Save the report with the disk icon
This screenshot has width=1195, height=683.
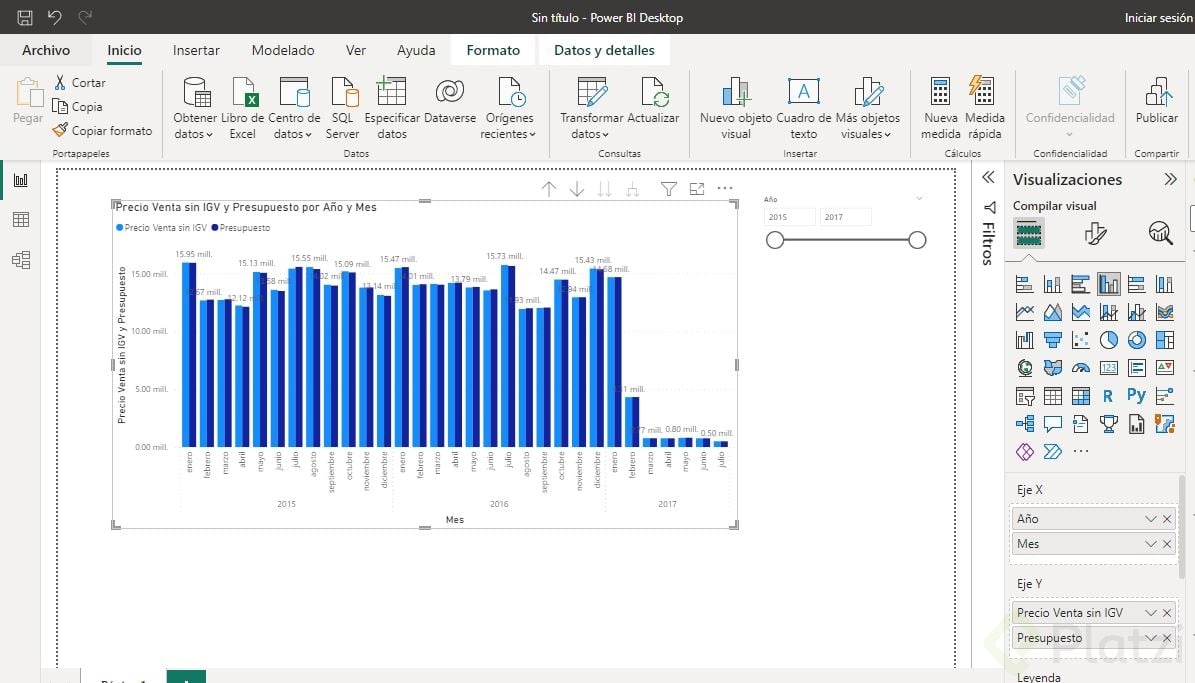pos(25,17)
